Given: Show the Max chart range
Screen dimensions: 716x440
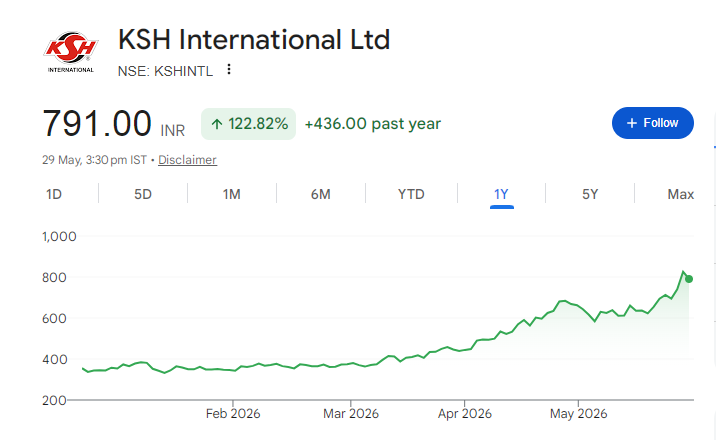Looking at the screenshot, I should pos(680,194).
